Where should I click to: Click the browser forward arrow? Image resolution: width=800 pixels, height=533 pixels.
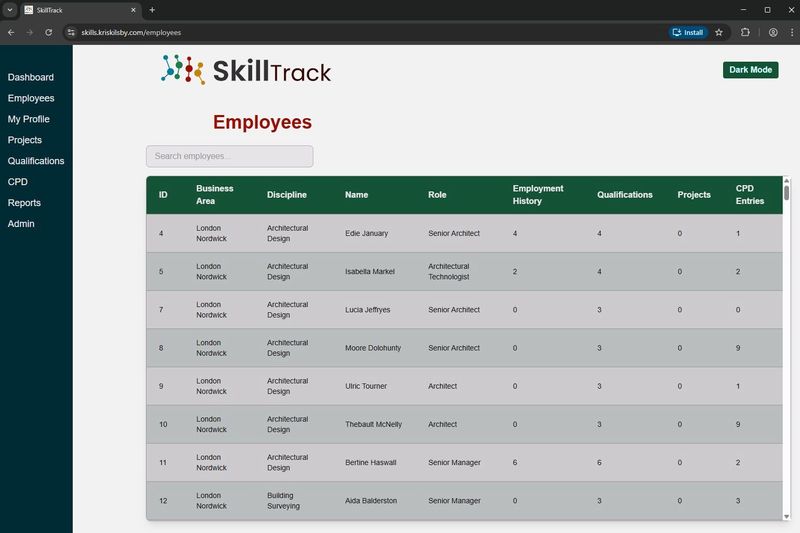click(30, 32)
